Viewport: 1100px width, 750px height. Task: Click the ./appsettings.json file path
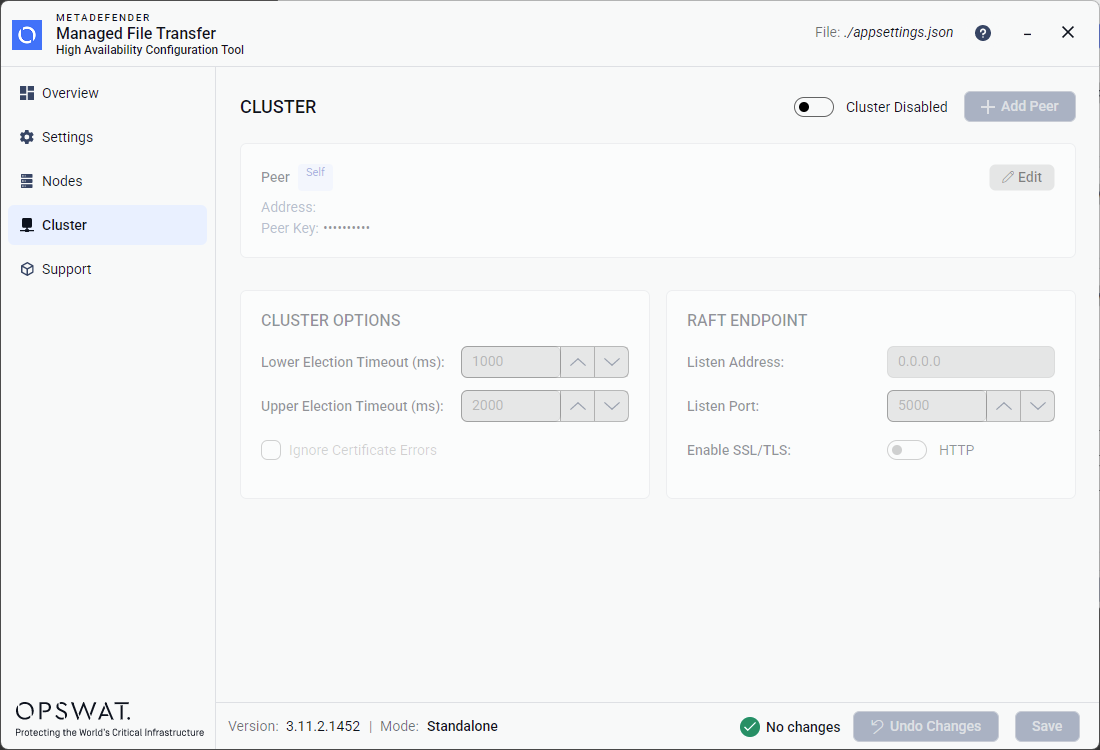click(x=899, y=32)
